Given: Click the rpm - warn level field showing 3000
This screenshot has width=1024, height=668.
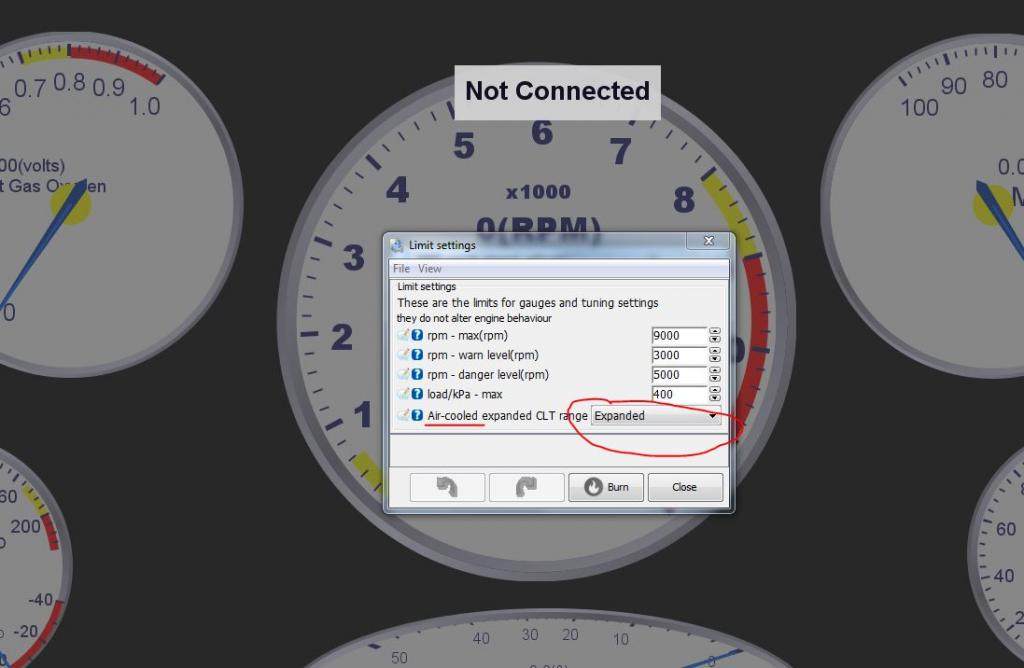Looking at the screenshot, I should 679,355.
